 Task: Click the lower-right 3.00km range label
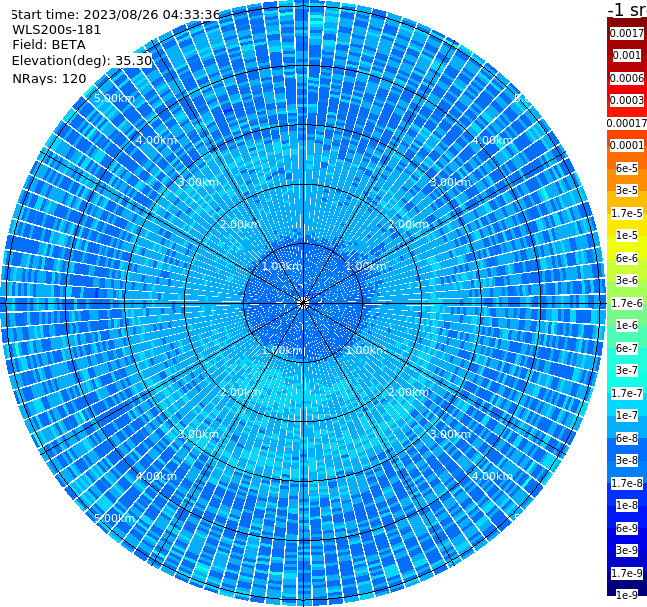pos(450,434)
